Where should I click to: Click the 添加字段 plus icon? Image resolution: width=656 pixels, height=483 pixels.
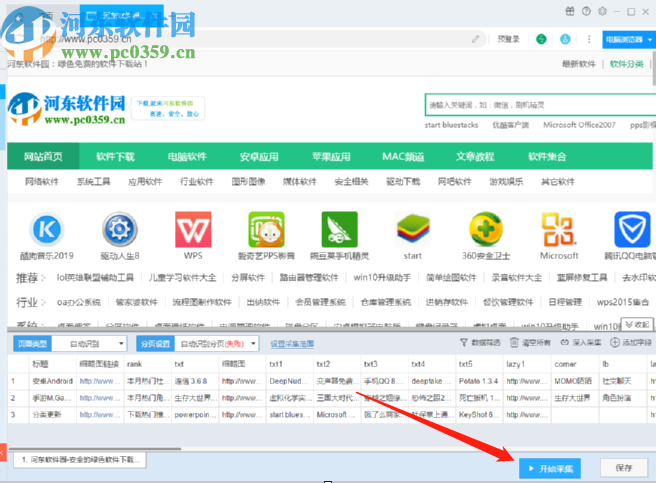tap(615, 342)
